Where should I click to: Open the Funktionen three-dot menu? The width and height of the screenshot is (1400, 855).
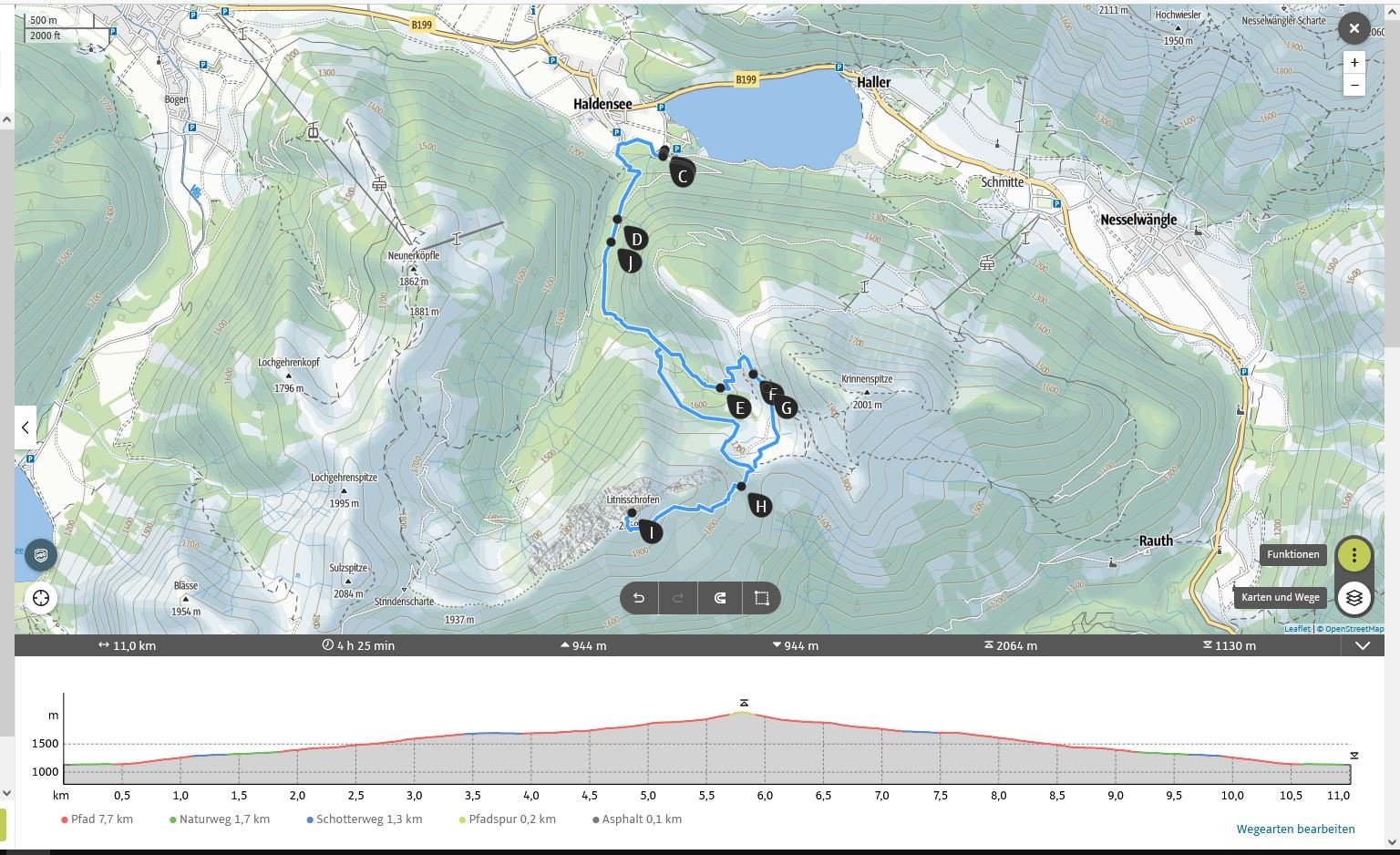click(1354, 554)
